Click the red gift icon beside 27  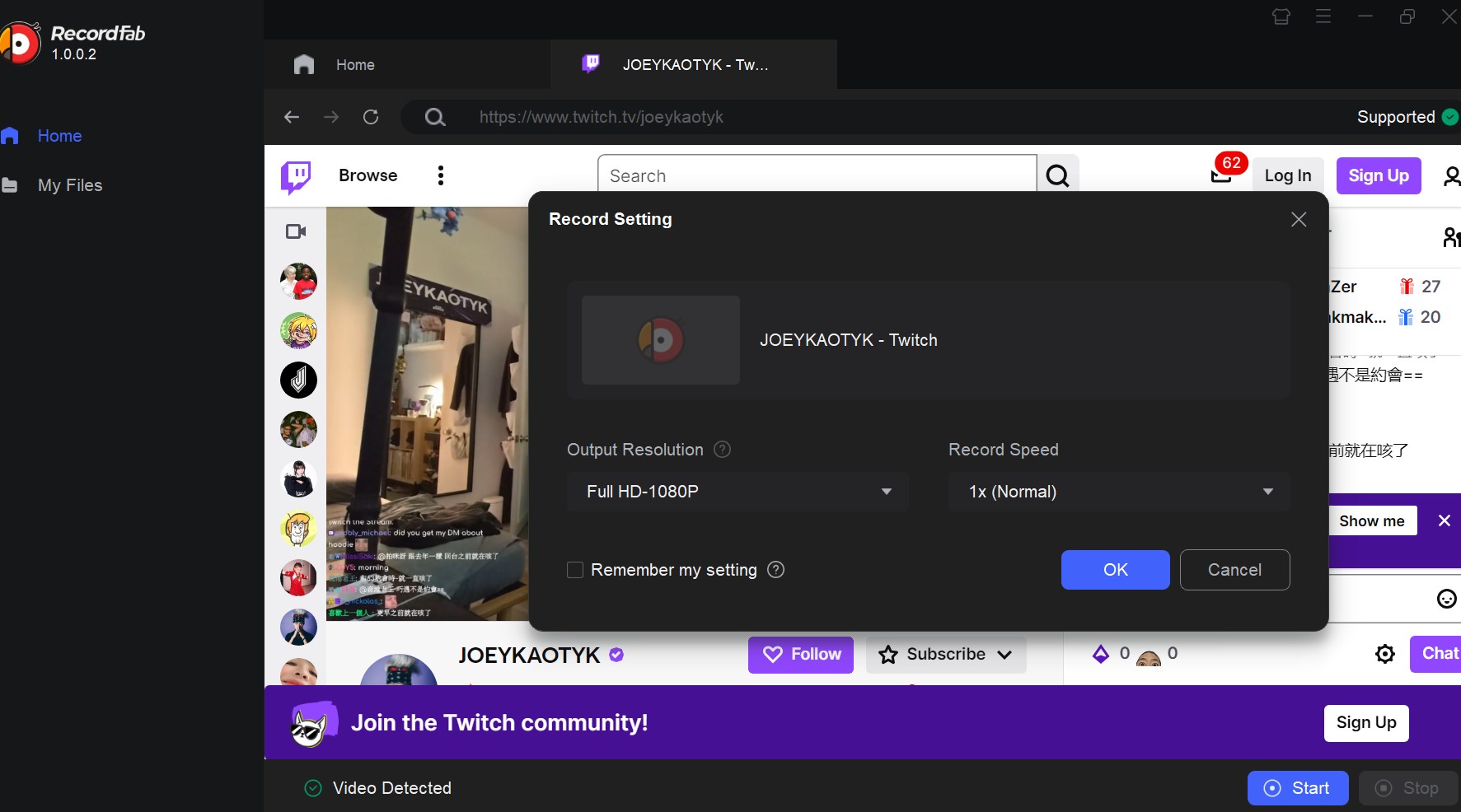(1407, 287)
